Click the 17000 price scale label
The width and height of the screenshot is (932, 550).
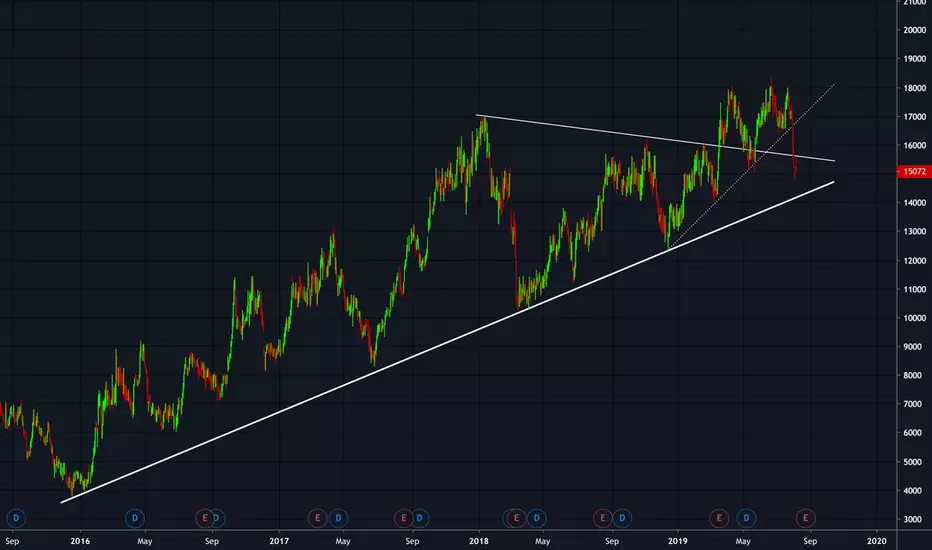click(914, 117)
